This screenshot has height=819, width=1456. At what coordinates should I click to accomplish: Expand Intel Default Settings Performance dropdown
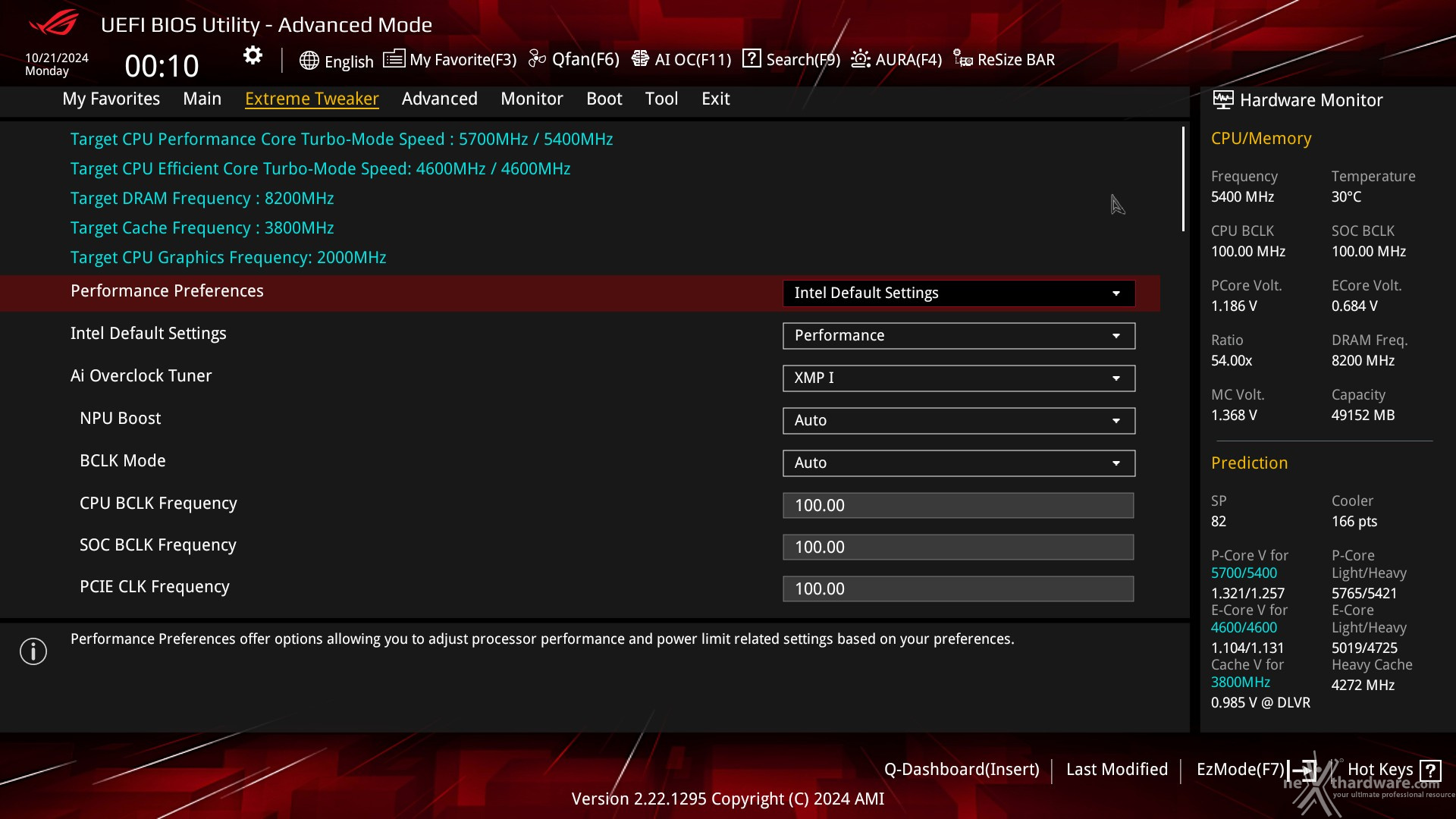959,336
